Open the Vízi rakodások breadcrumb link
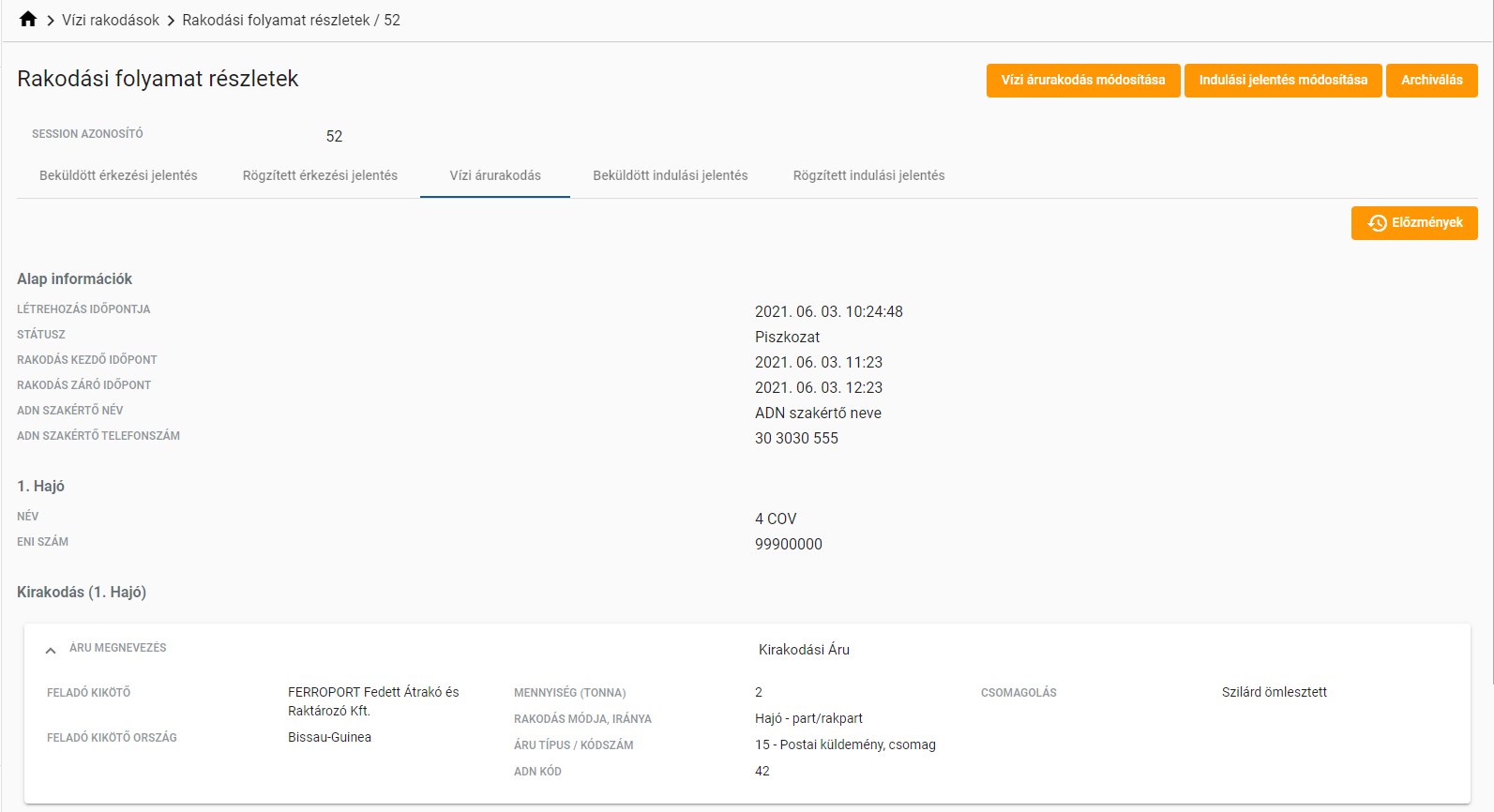 (111, 20)
